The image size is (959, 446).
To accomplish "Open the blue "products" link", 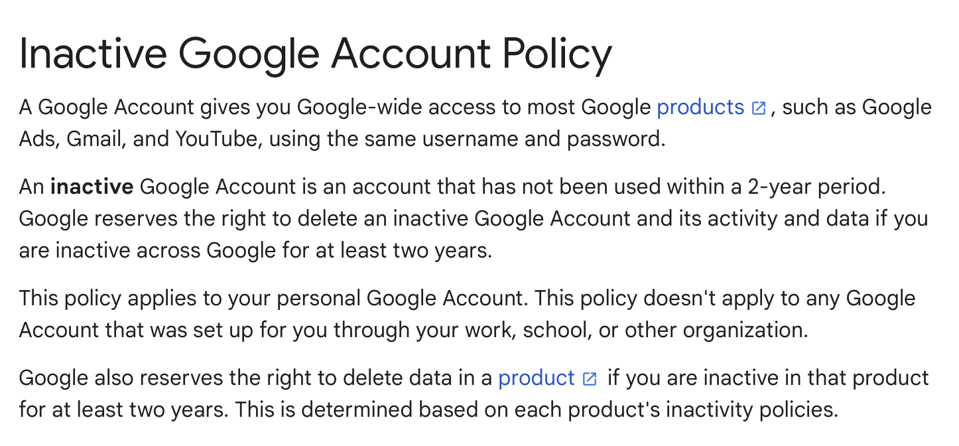I will tap(700, 108).
